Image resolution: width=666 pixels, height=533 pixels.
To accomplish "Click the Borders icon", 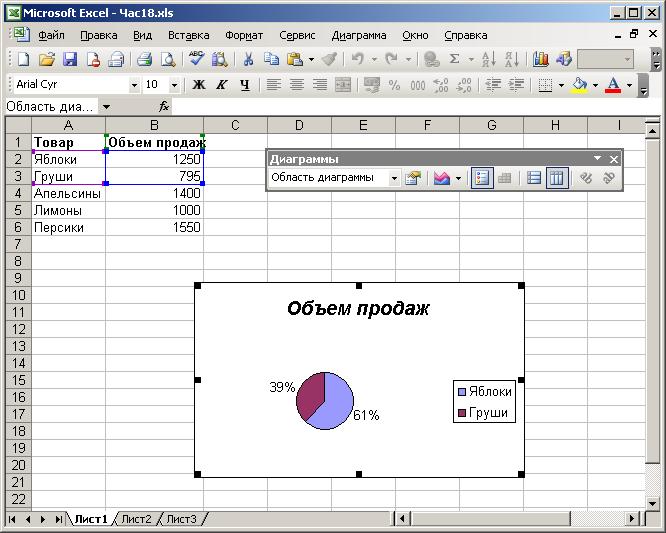I will coord(545,85).
